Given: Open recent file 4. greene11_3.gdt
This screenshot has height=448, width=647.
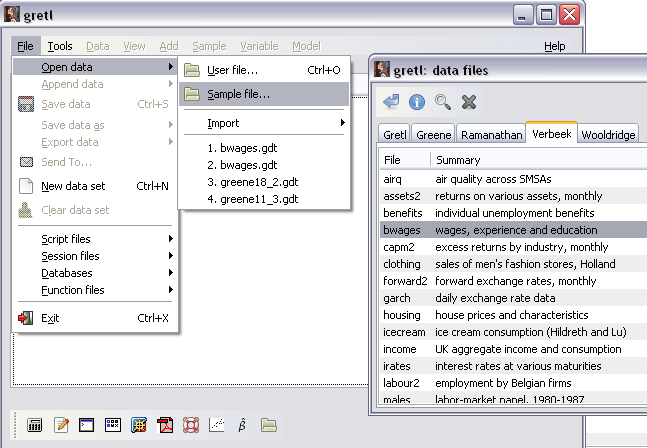Looking at the screenshot, I should [264, 199].
